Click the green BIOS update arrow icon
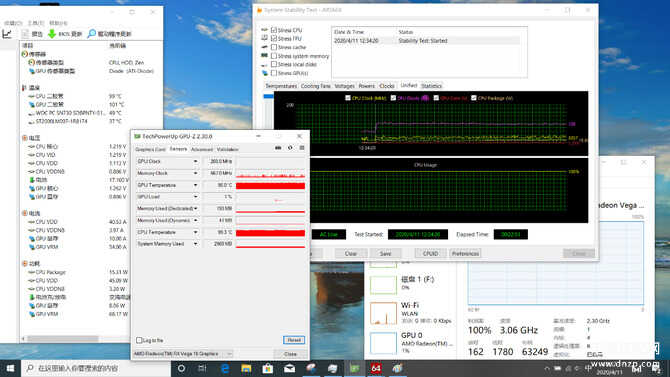This screenshot has height=377, width=670. pos(52,34)
